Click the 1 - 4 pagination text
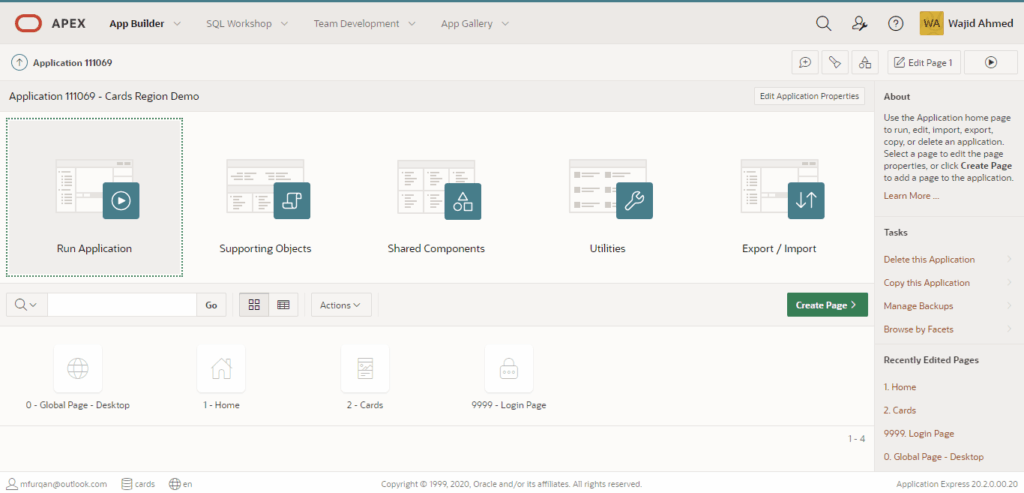Screen dimensions: 1024x493 coord(857,439)
